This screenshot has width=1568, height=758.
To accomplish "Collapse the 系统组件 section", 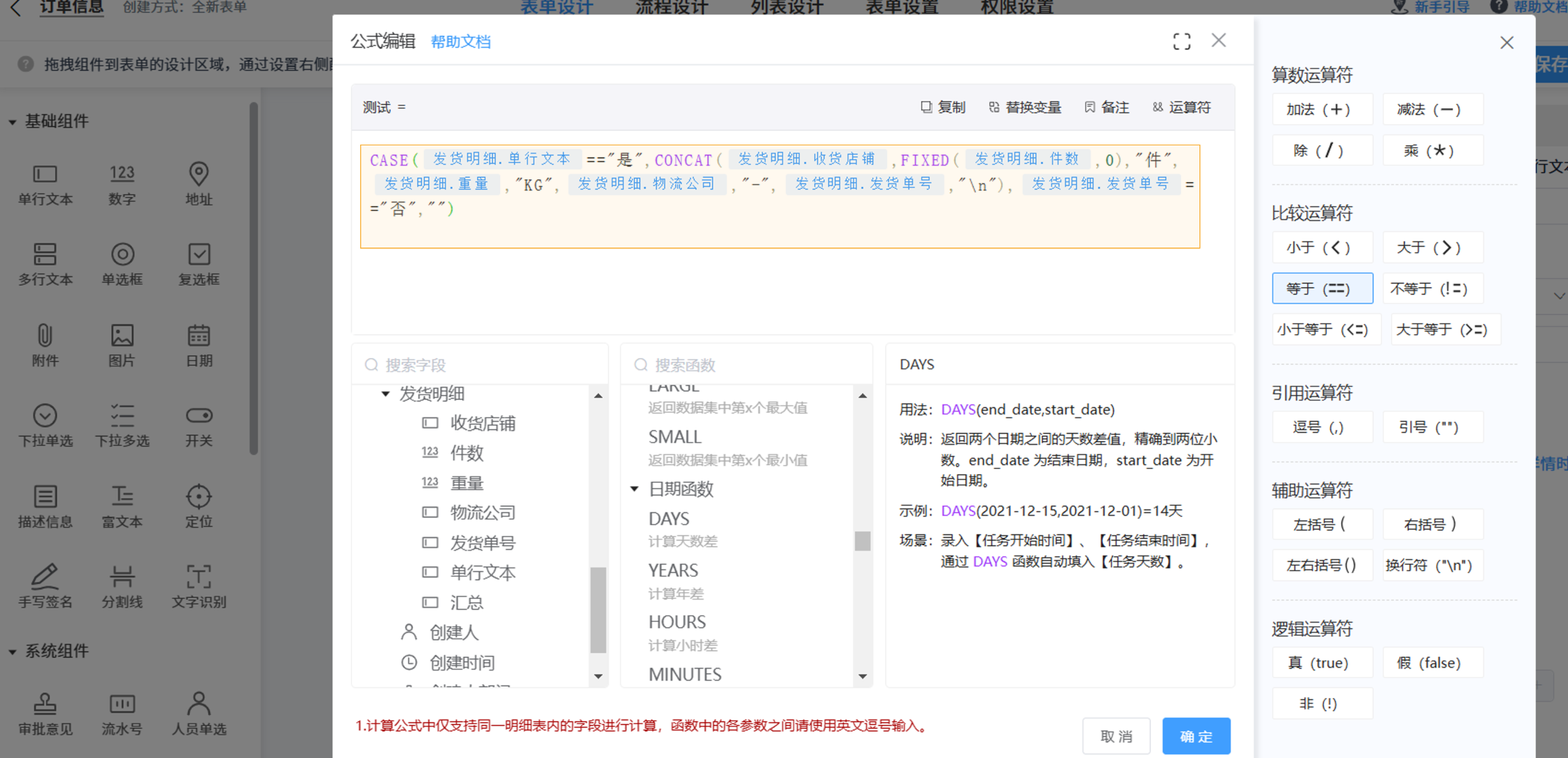I will pyautogui.click(x=13, y=652).
